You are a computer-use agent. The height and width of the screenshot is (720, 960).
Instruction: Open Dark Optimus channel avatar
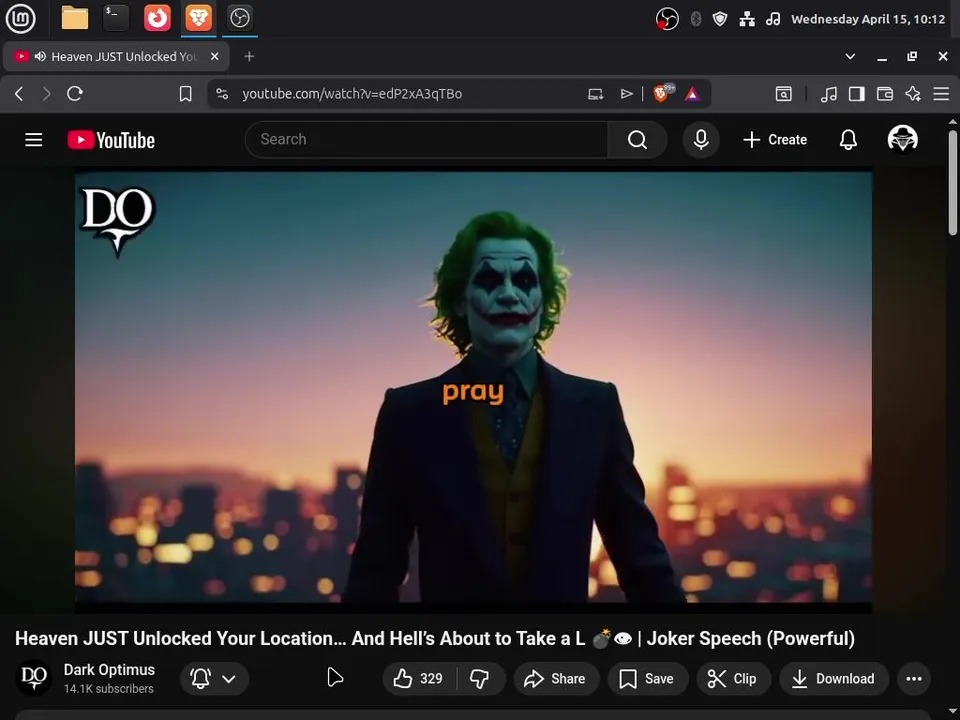tap(34, 677)
